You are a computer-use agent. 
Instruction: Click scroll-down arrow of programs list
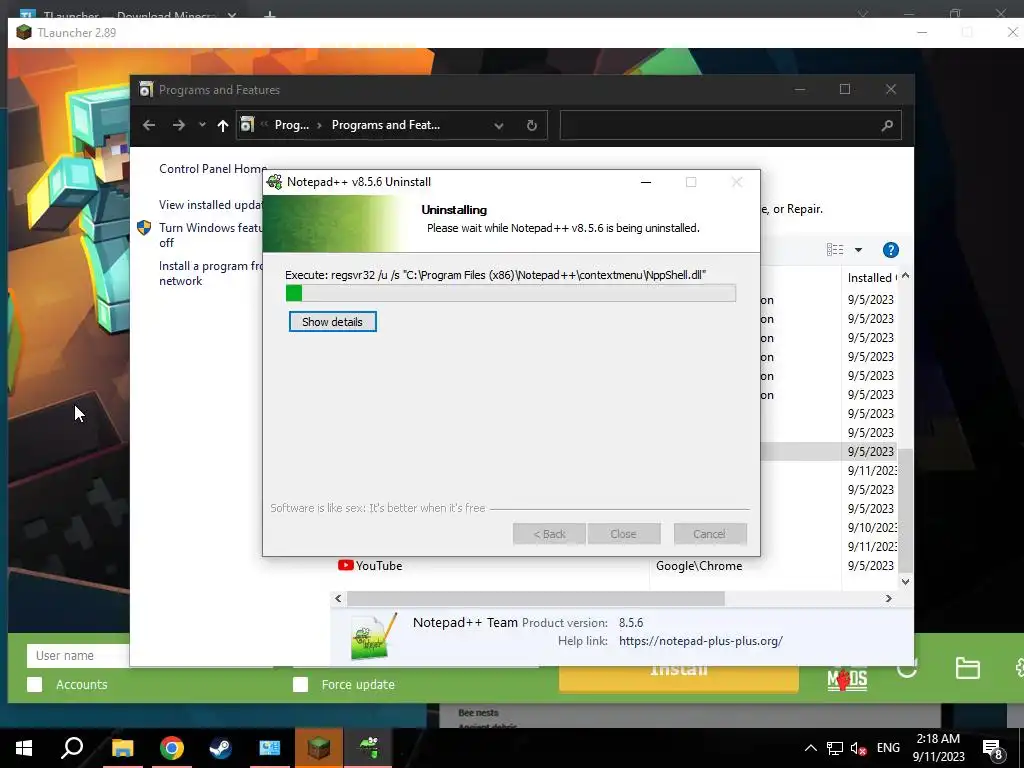pyautogui.click(x=905, y=582)
